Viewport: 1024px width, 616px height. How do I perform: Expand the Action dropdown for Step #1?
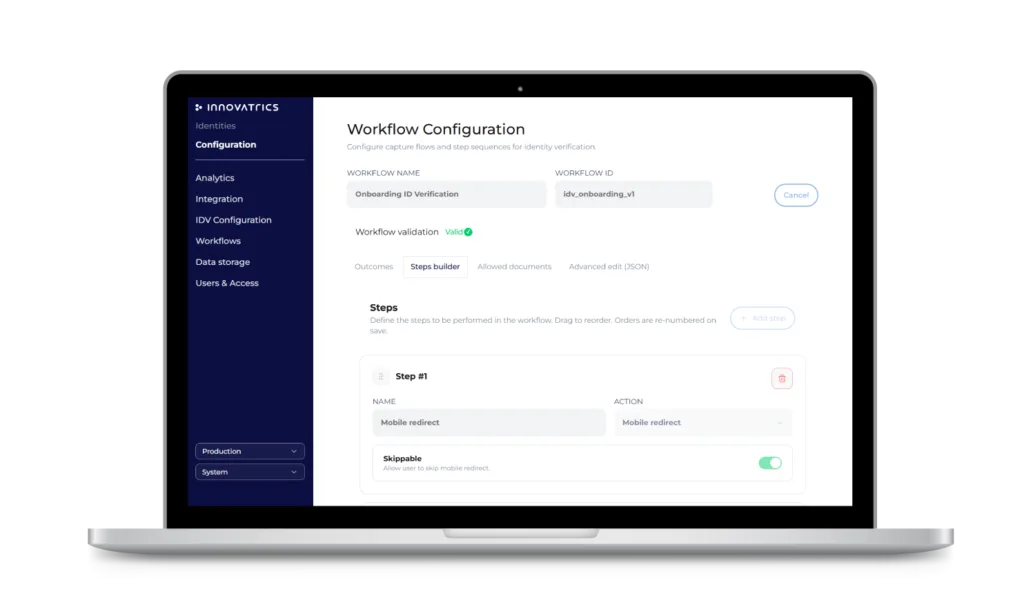[x=702, y=423]
